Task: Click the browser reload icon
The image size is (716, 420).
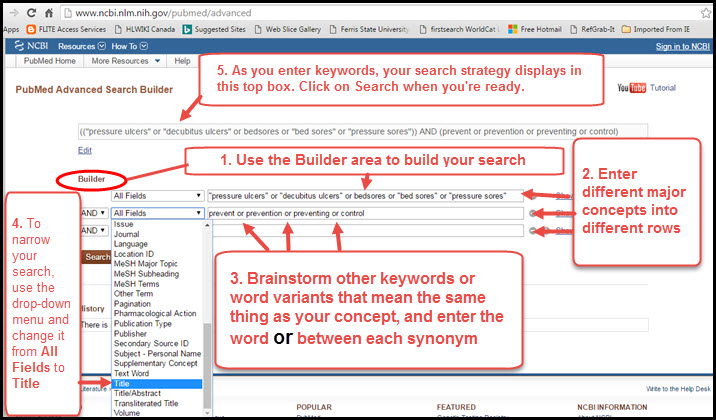Action: [31, 13]
